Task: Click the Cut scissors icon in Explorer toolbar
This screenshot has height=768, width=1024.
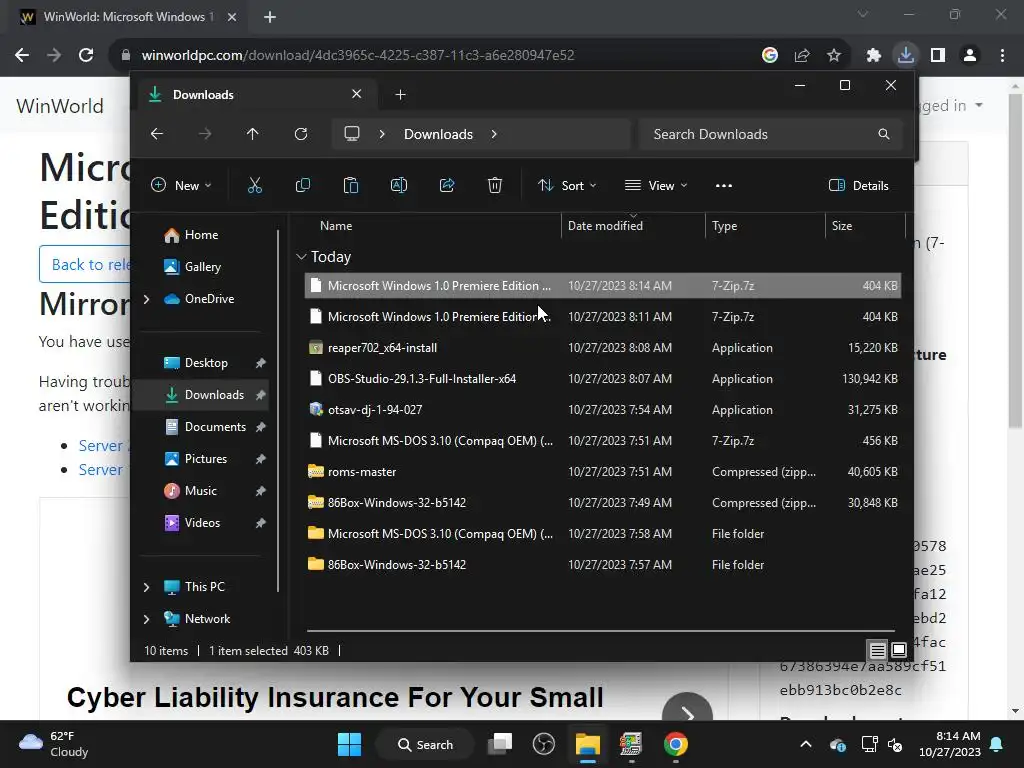Action: [255, 185]
